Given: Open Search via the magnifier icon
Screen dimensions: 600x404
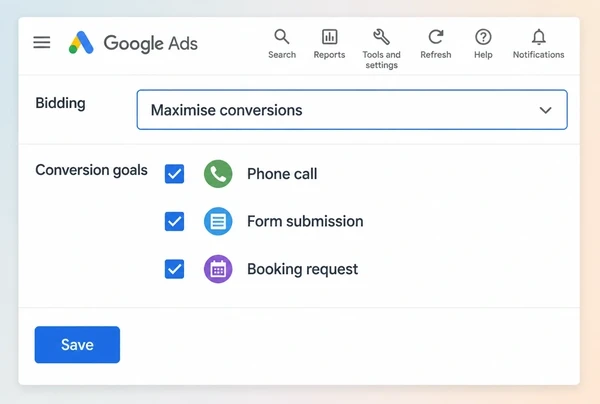Looking at the screenshot, I should 282,37.
